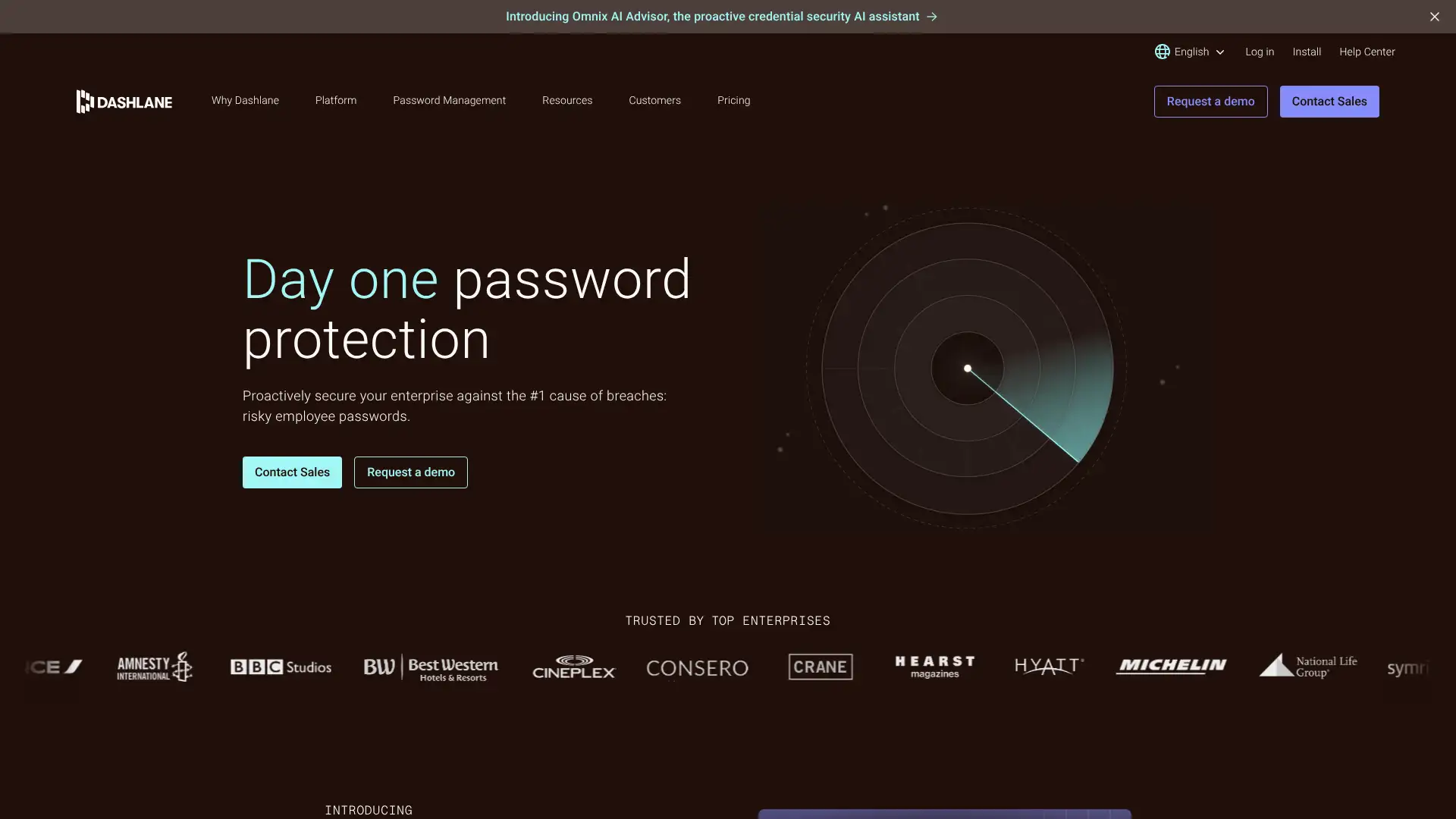
Task: Click the Hyatt logo
Action: (1050, 666)
